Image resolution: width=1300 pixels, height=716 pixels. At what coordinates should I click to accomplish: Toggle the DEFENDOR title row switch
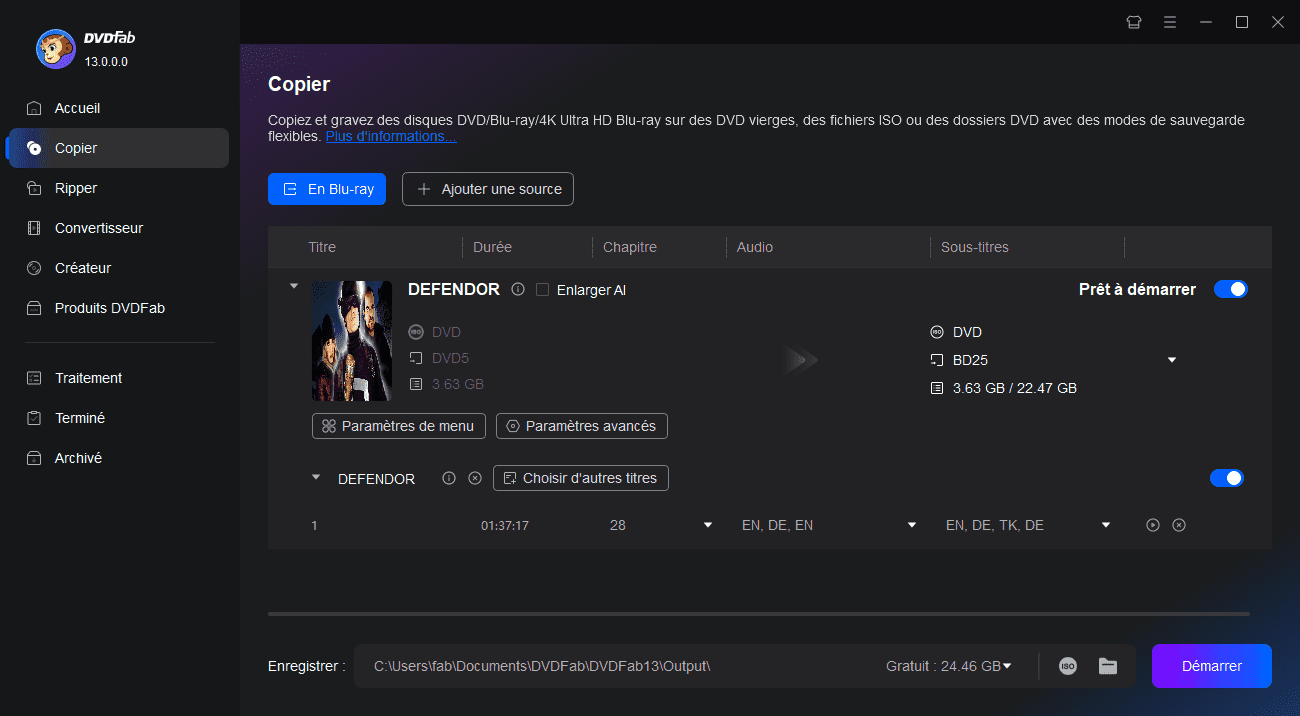tap(1226, 478)
